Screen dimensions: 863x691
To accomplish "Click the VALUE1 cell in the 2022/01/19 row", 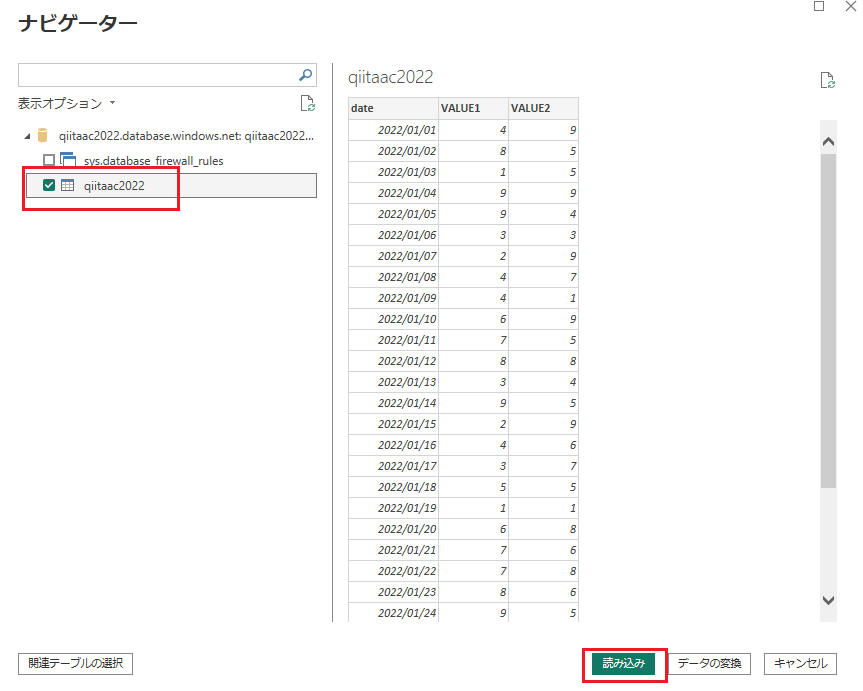I will 473,508.
